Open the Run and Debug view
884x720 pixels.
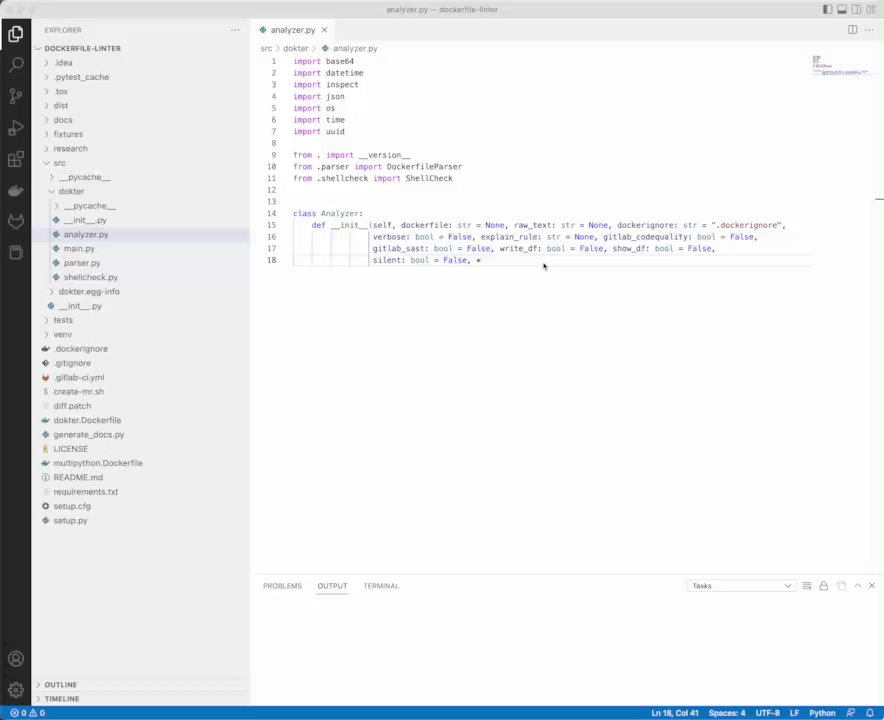[16, 128]
